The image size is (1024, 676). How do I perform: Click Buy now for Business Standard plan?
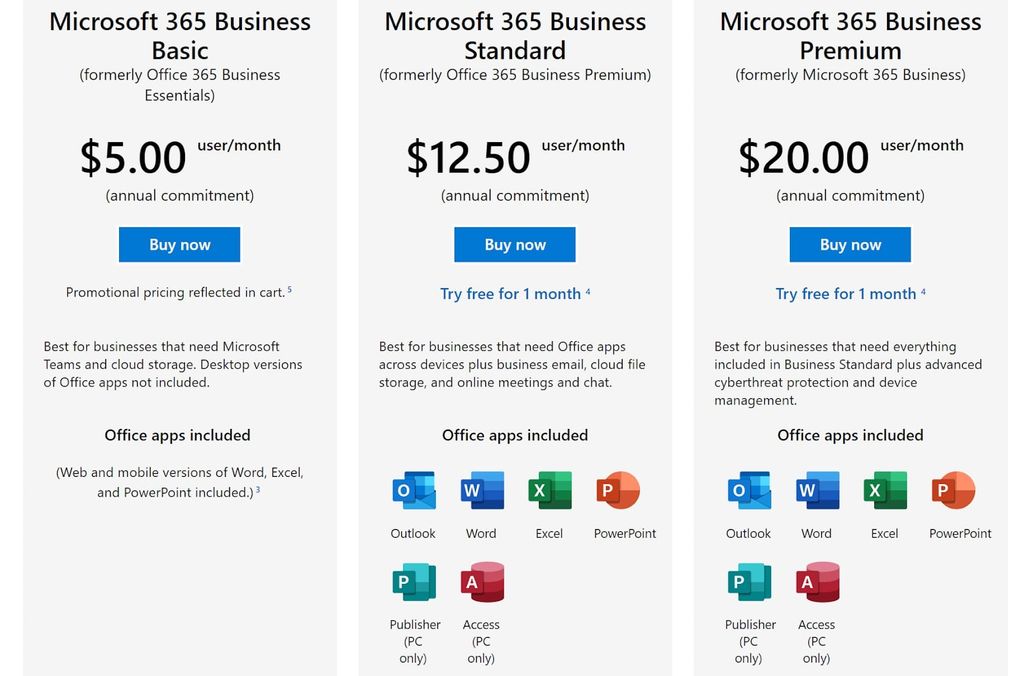coord(514,244)
